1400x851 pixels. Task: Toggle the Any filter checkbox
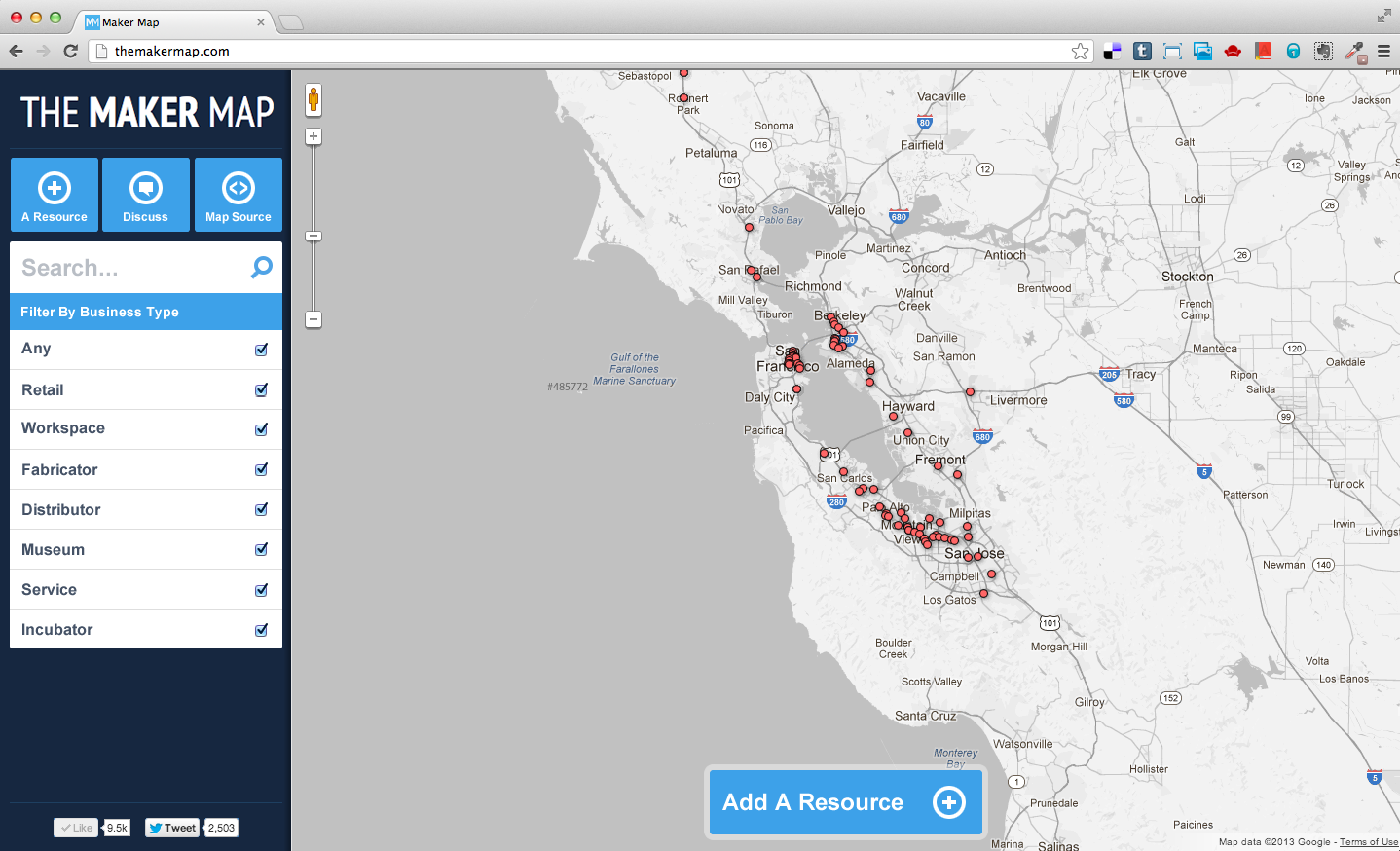[x=261, y=350]
